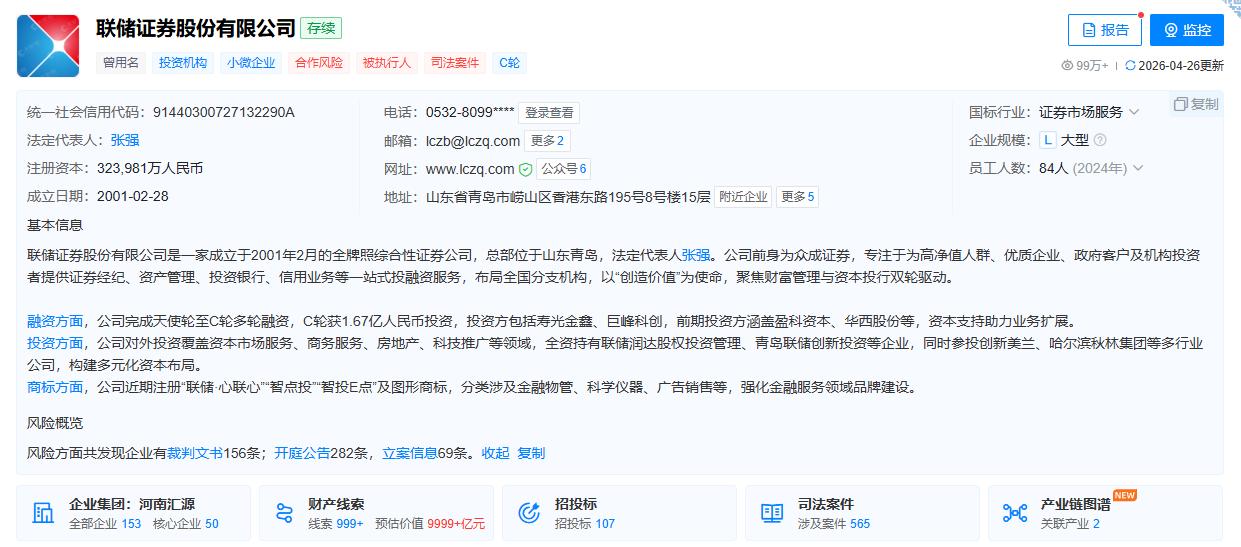Expand 更多5 addresses

[x=797, y=197]
